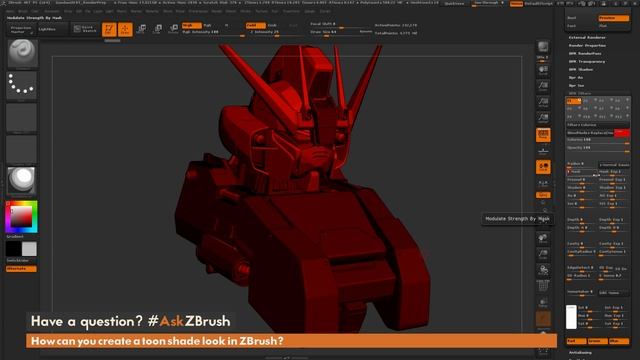Expand BPR Shadow section

pyautogui.click(x=580, y=69)
